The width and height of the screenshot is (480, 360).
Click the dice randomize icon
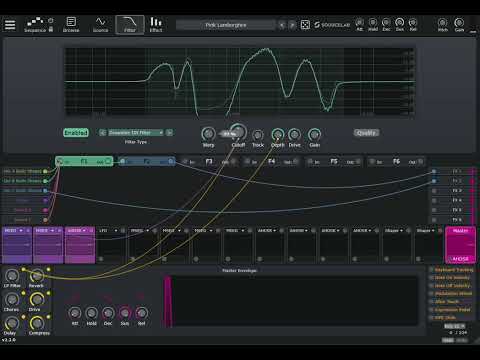305,25
